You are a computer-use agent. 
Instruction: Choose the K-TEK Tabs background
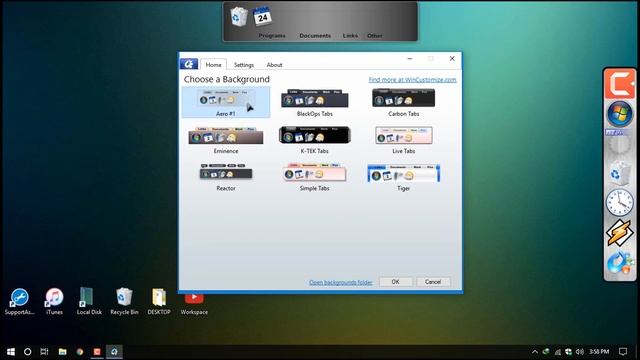click(315, 140)
